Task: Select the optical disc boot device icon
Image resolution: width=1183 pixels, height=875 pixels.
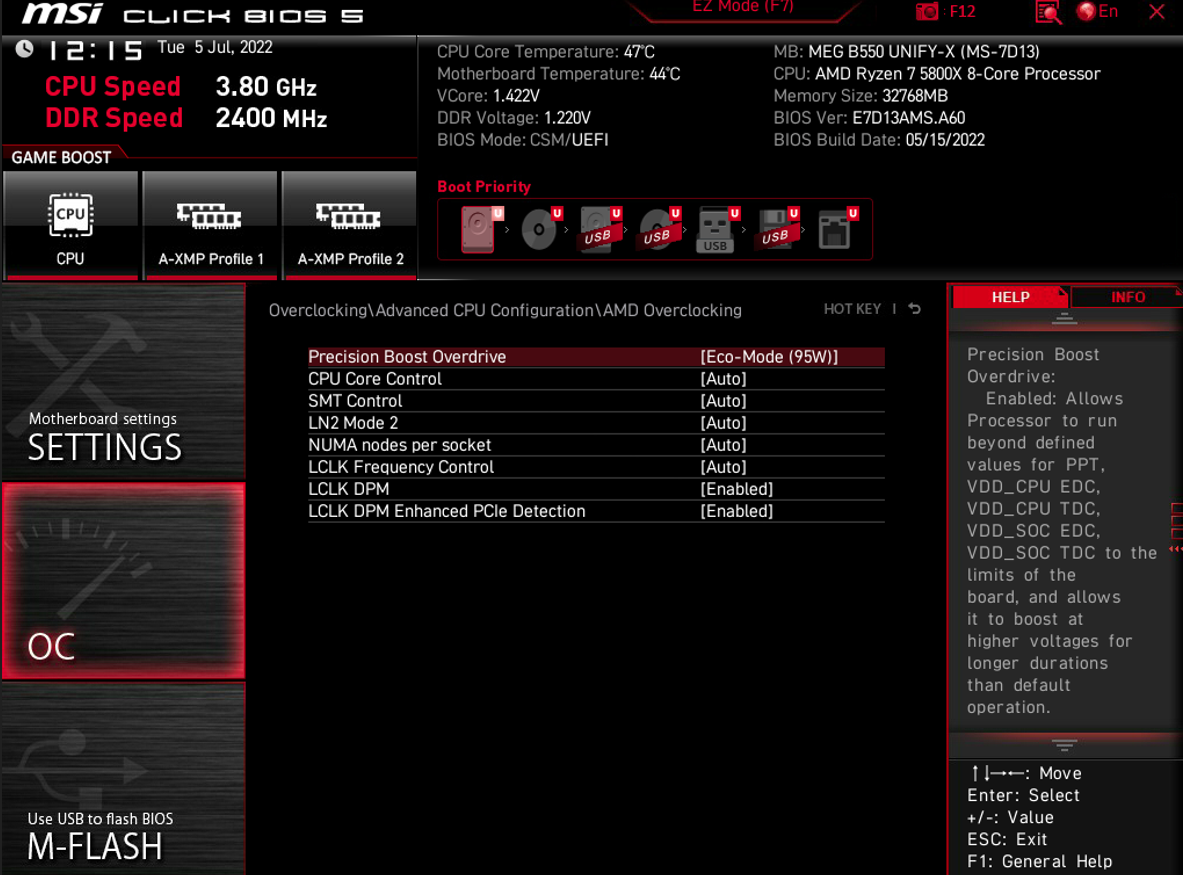Action: [x=541, y=229]
